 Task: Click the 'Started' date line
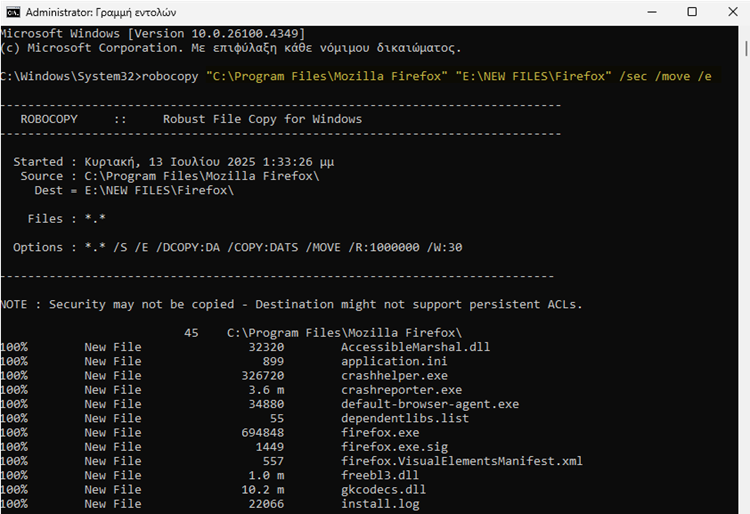174,162
